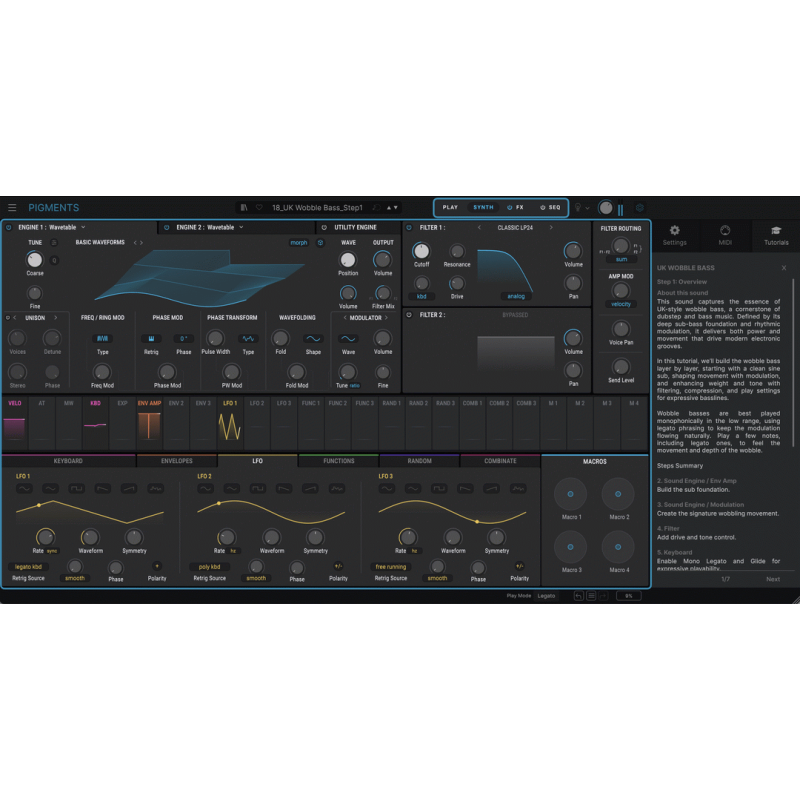Click the wavetable 3D view cube icon
The image size is (800, 800).
click(320, 243)
